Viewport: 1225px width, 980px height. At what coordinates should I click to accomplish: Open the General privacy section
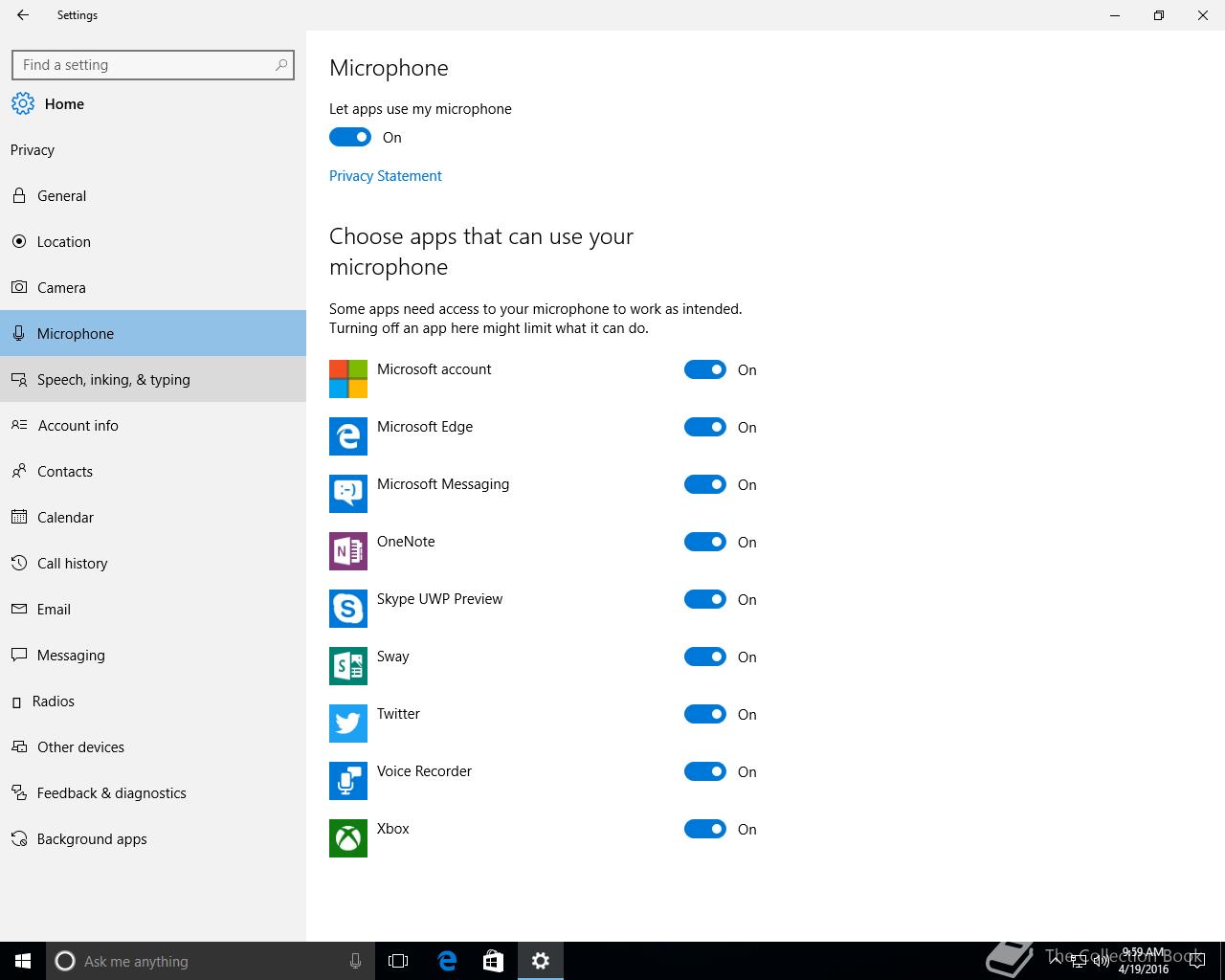[x=153, y=195]
